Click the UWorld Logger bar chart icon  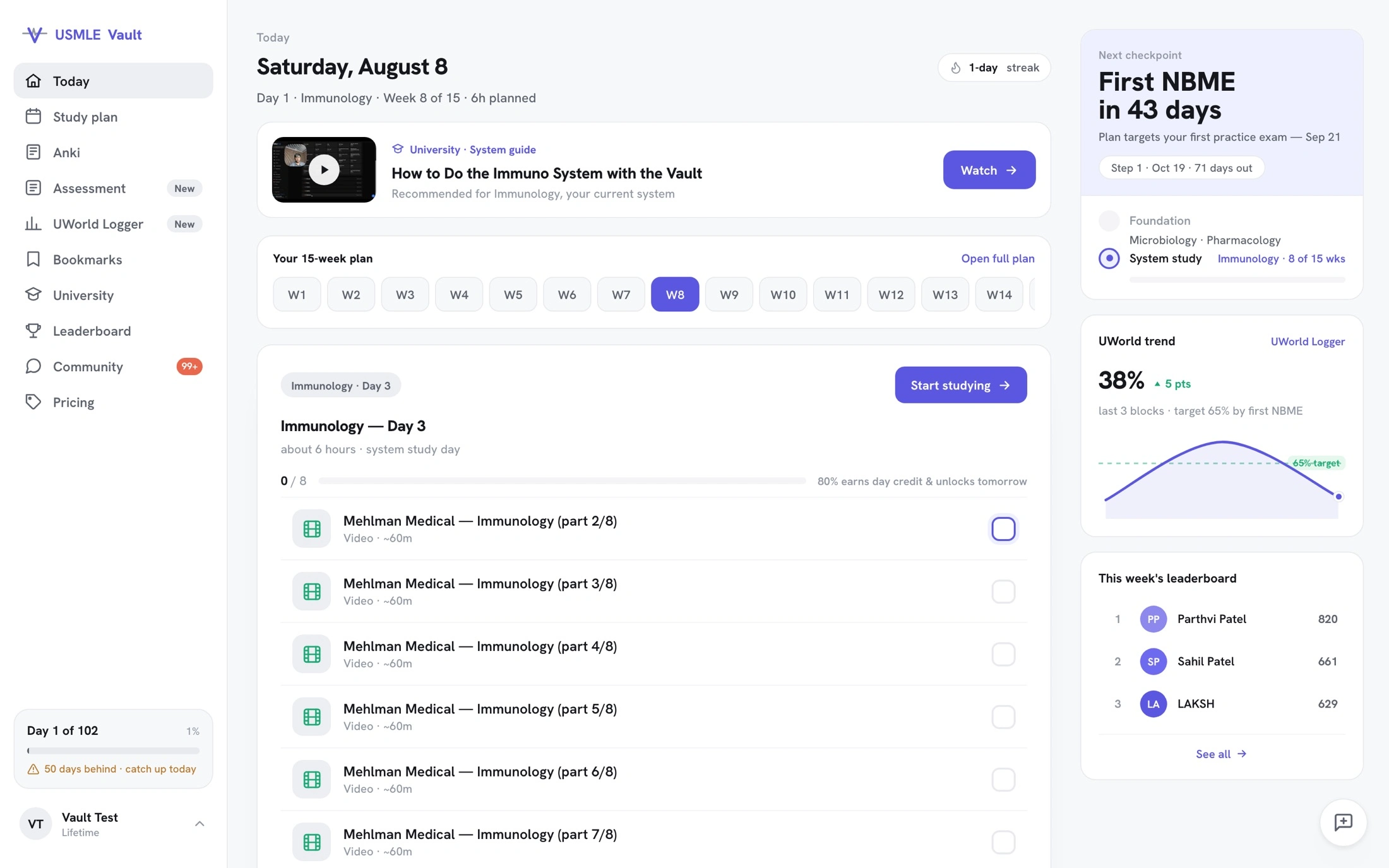[33, 223]
